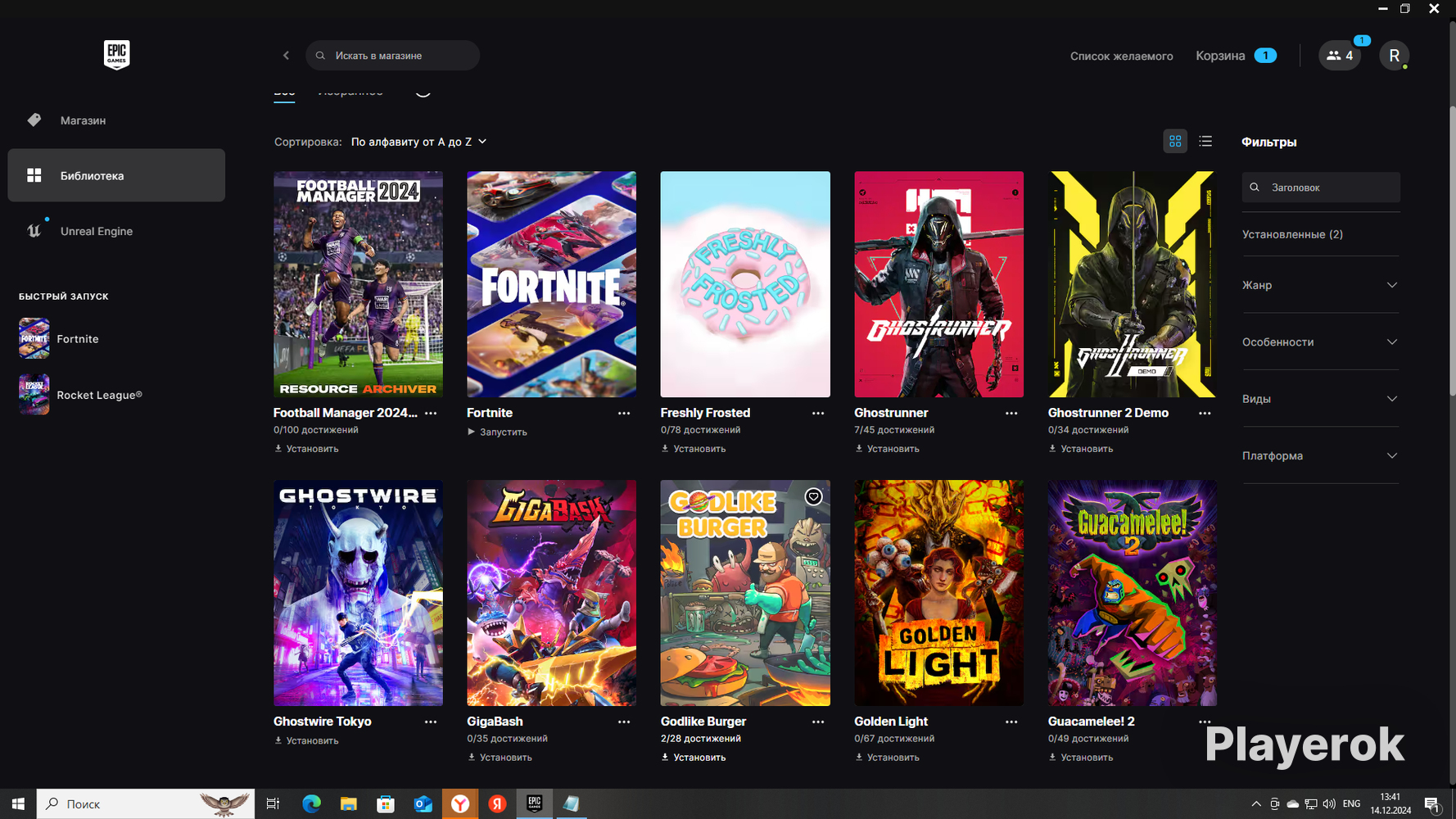Click the Заголовок filter search field
Image resolution: width=1456 pixels, height=819 pixels.
pyautogui.click(x=1320, y=188)
